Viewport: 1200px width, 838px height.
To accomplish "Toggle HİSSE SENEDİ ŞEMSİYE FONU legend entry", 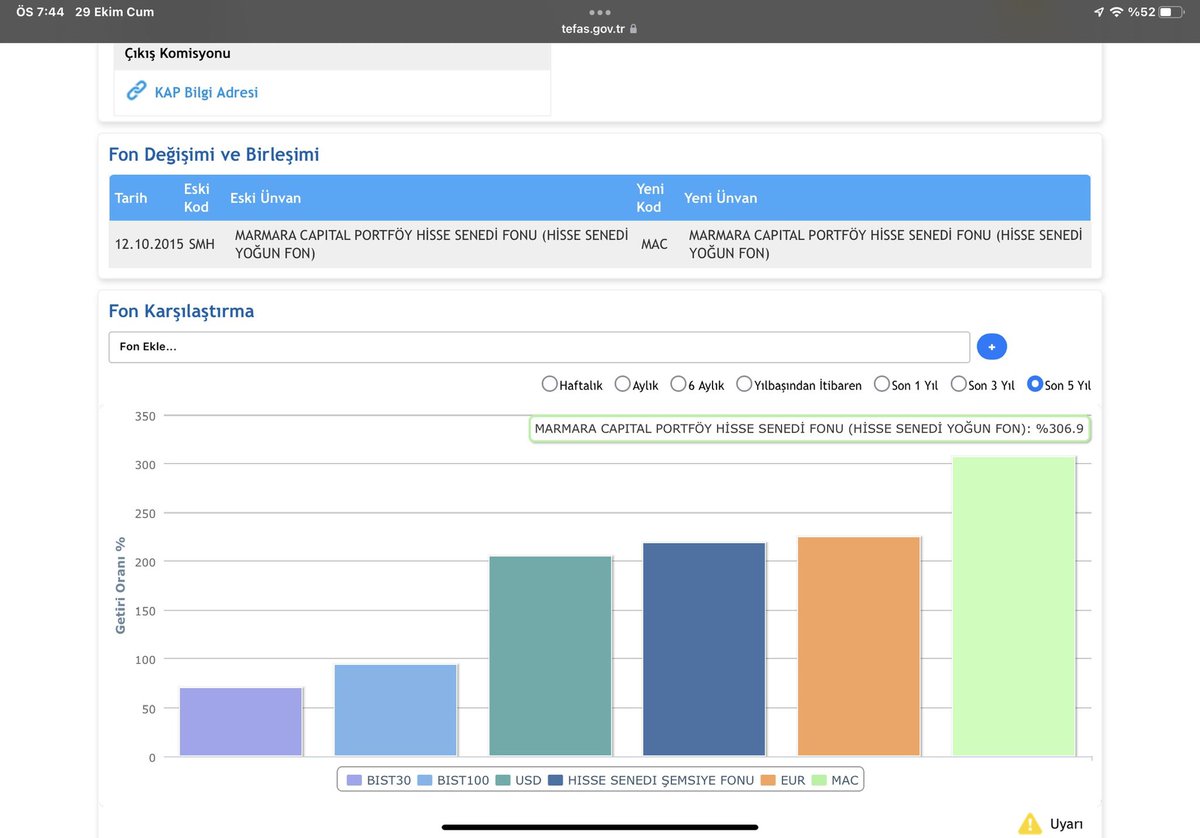I will point(650,780).
